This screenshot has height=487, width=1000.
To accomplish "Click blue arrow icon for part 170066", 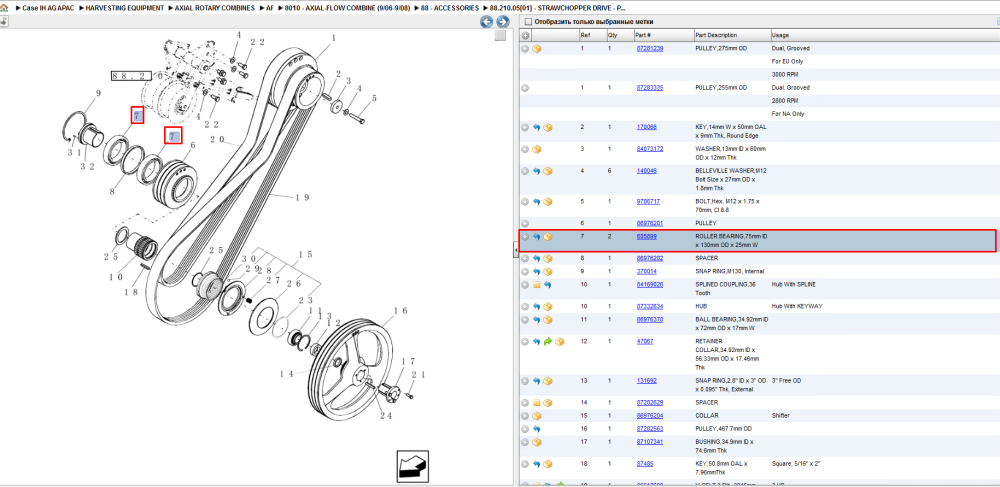I will click(x=537, y=127).
